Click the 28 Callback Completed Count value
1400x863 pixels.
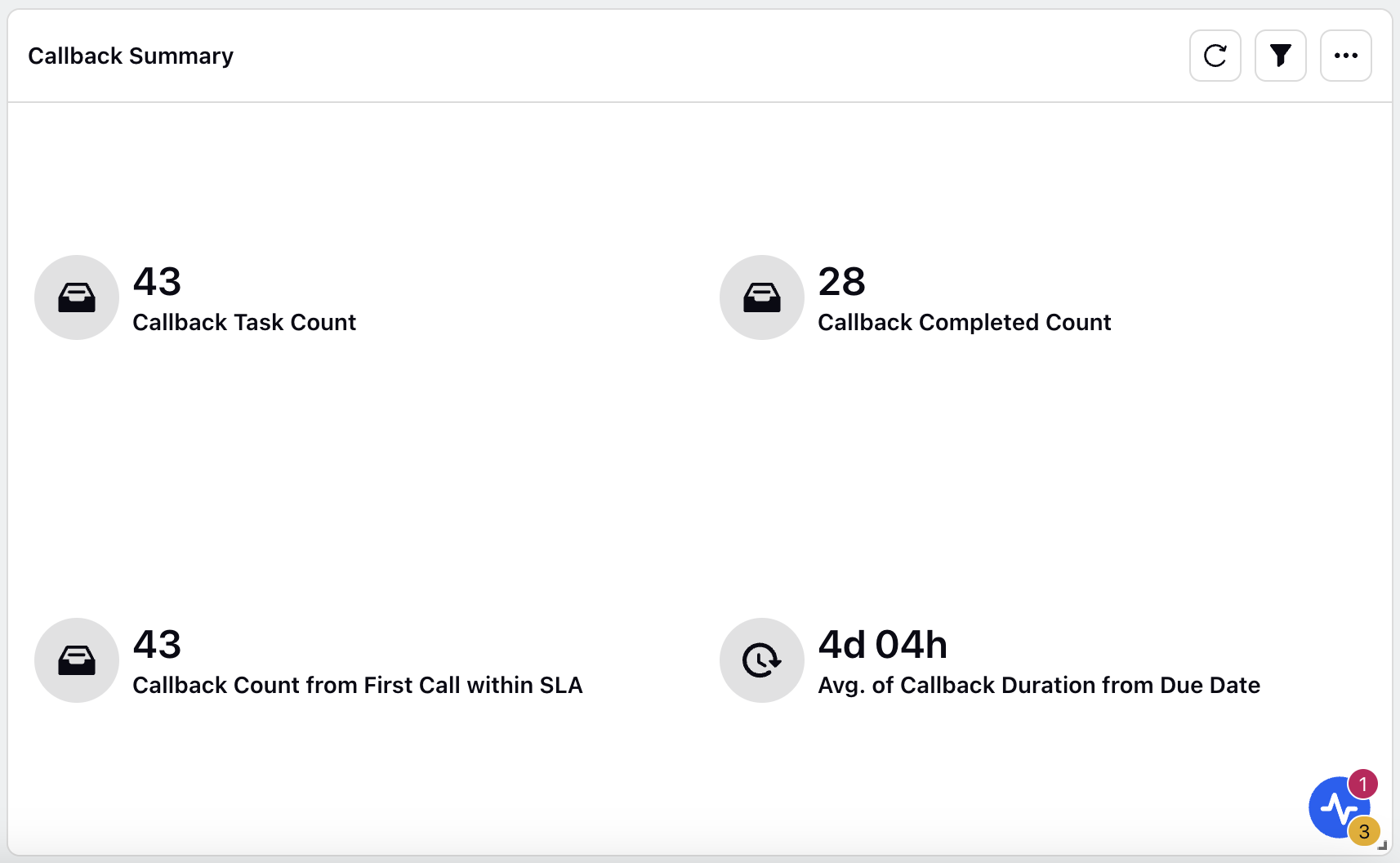click(x=841, y=282)
